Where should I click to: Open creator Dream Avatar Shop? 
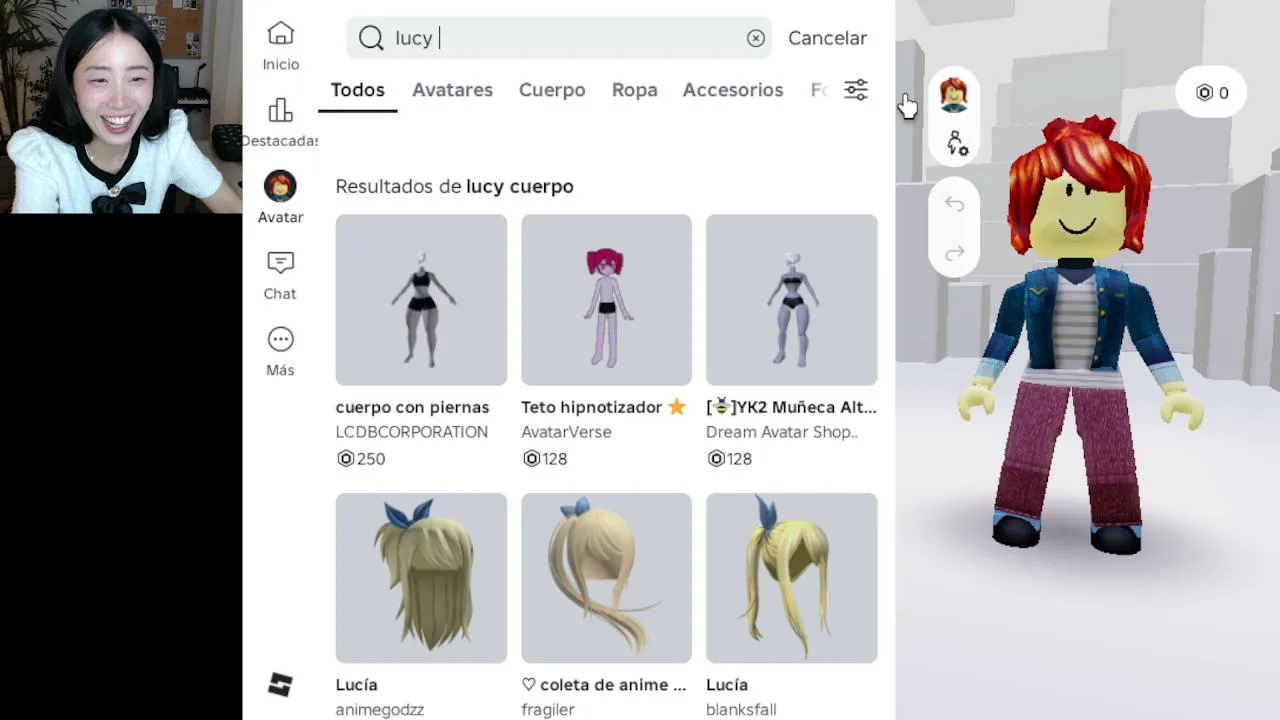[x=782, y=432]
